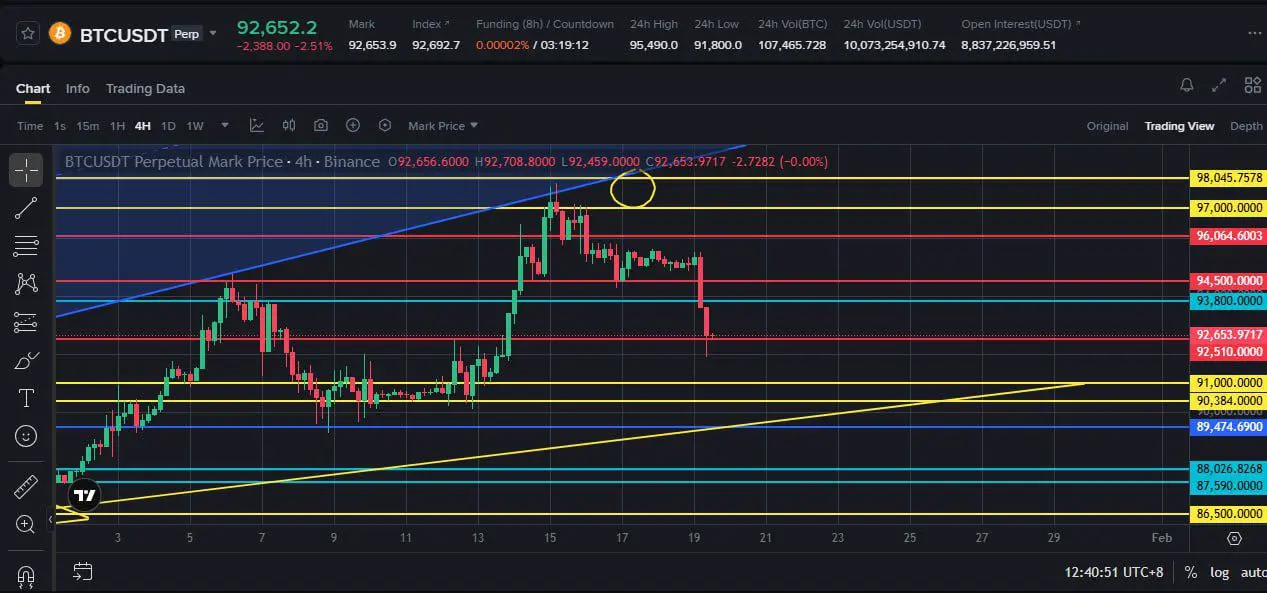This screenshot has height=593, width=1267.
Task: Select the text annotation tool
Action: [26, 399]
